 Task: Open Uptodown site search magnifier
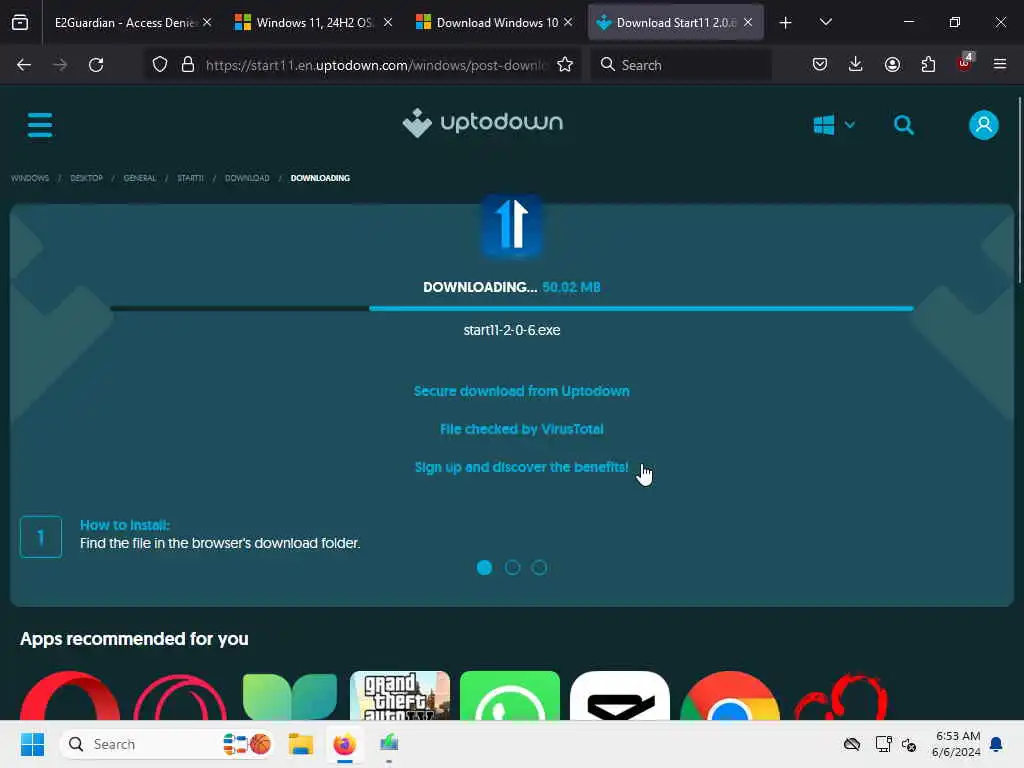pos(904,125)
